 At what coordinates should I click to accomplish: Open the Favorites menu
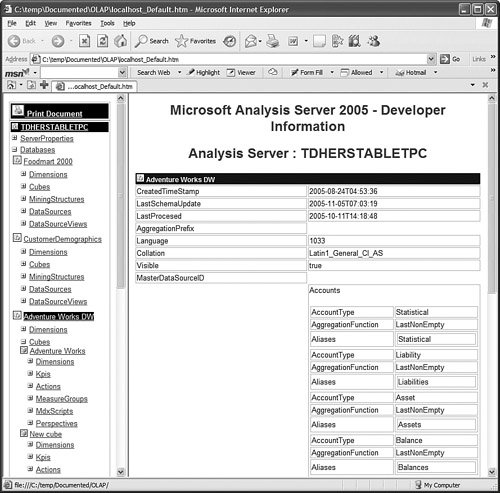pos(78,23)
